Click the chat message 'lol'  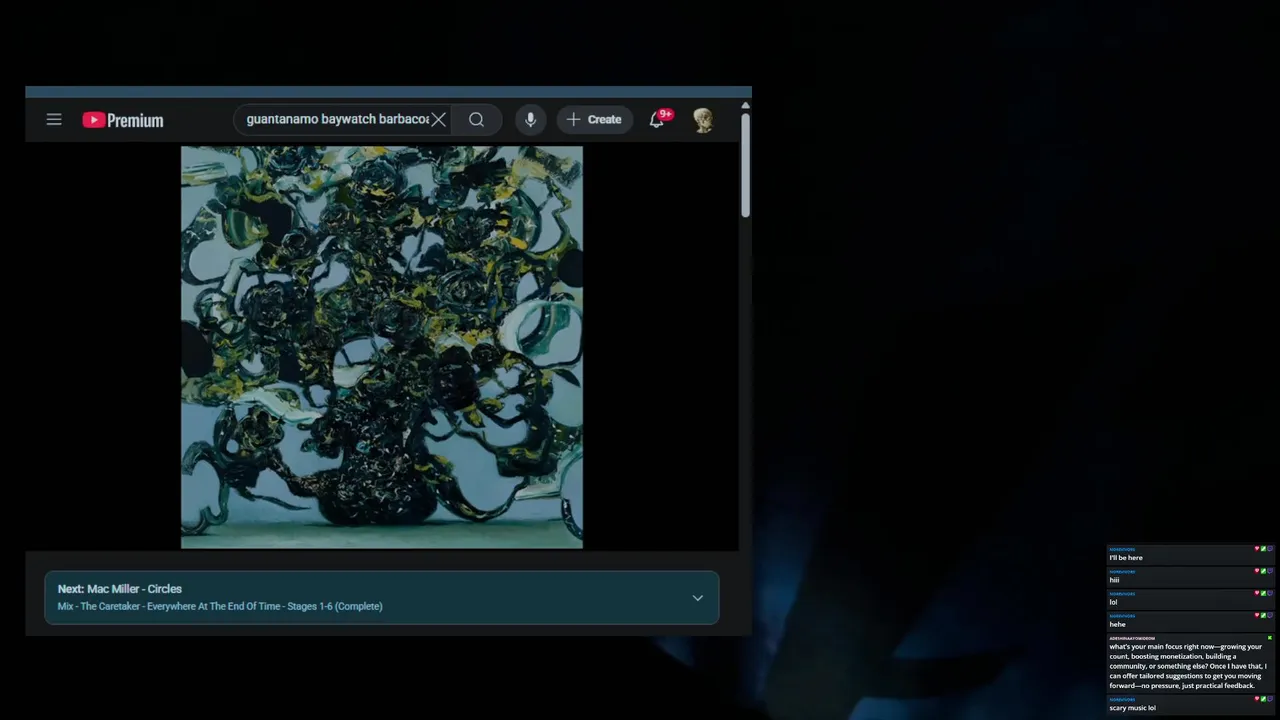1113,602
